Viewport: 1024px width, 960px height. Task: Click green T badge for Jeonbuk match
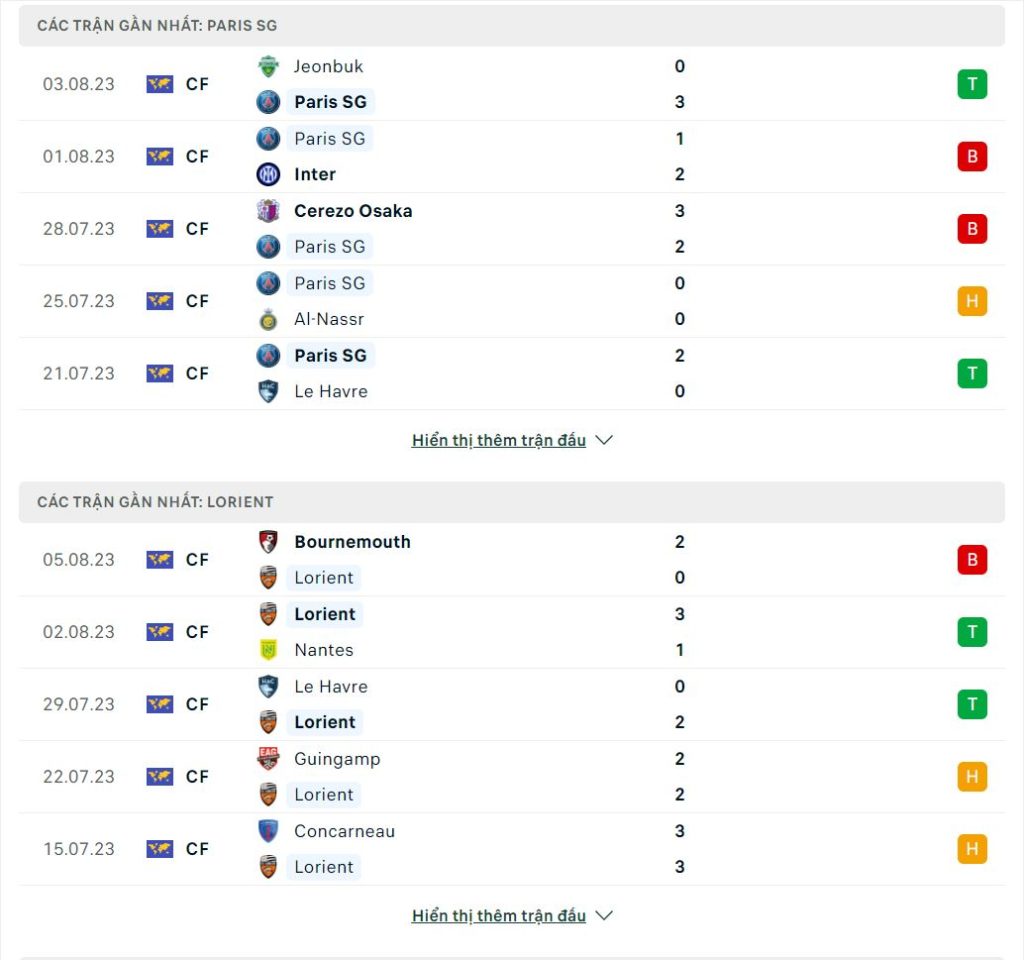972,84
